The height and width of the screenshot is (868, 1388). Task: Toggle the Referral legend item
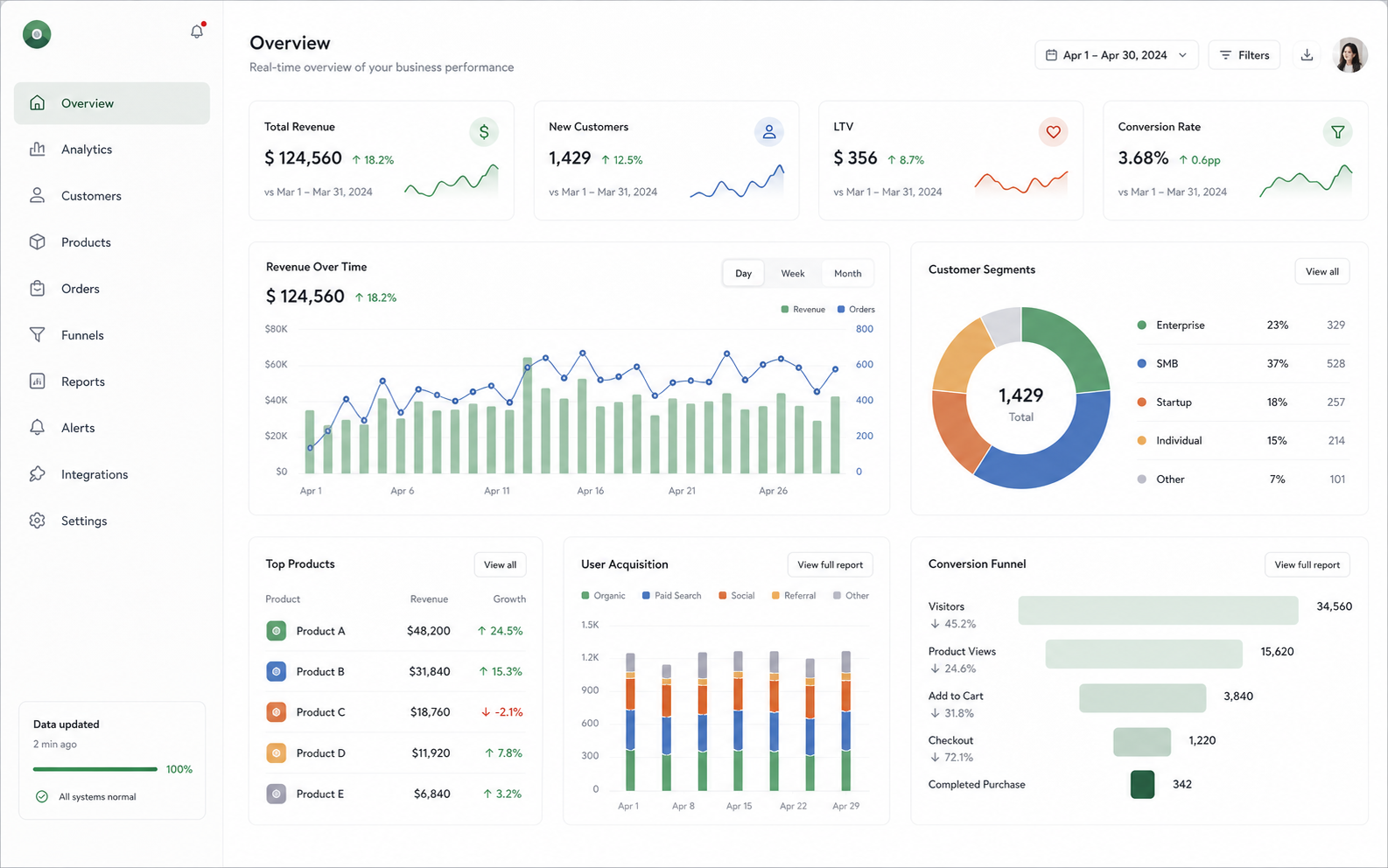click(794, 596)
